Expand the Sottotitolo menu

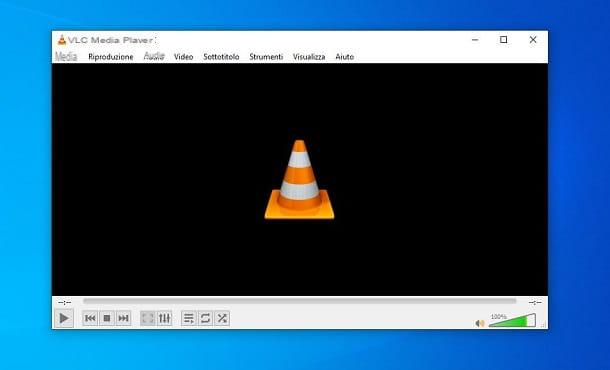coord(221,57)
